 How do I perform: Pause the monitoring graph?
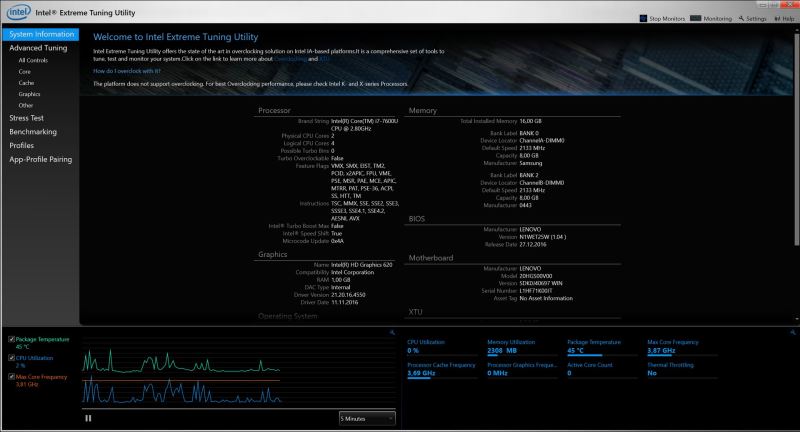tap(88, 417)
